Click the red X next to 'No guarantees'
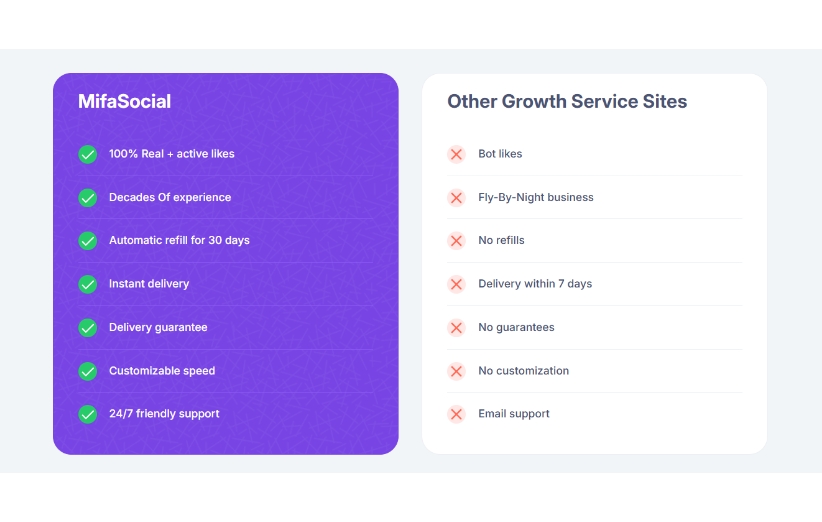 pyautogui.click(x=456, y=328)
